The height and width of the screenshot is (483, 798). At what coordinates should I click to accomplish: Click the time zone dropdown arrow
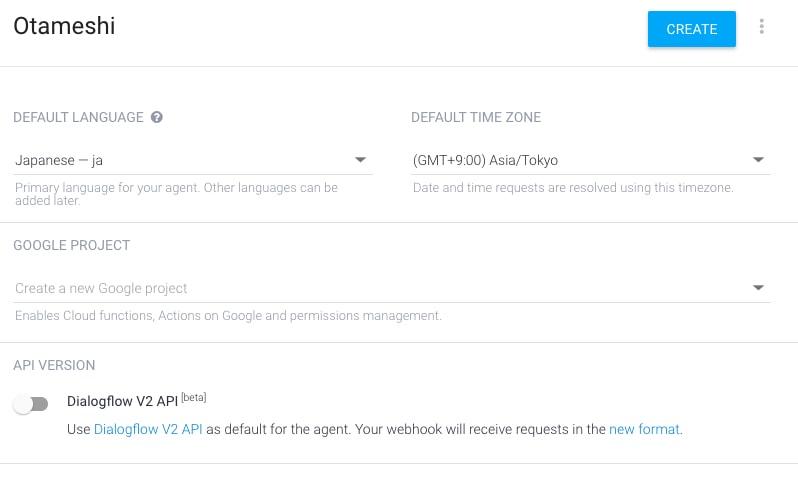[x=758, y=160]
